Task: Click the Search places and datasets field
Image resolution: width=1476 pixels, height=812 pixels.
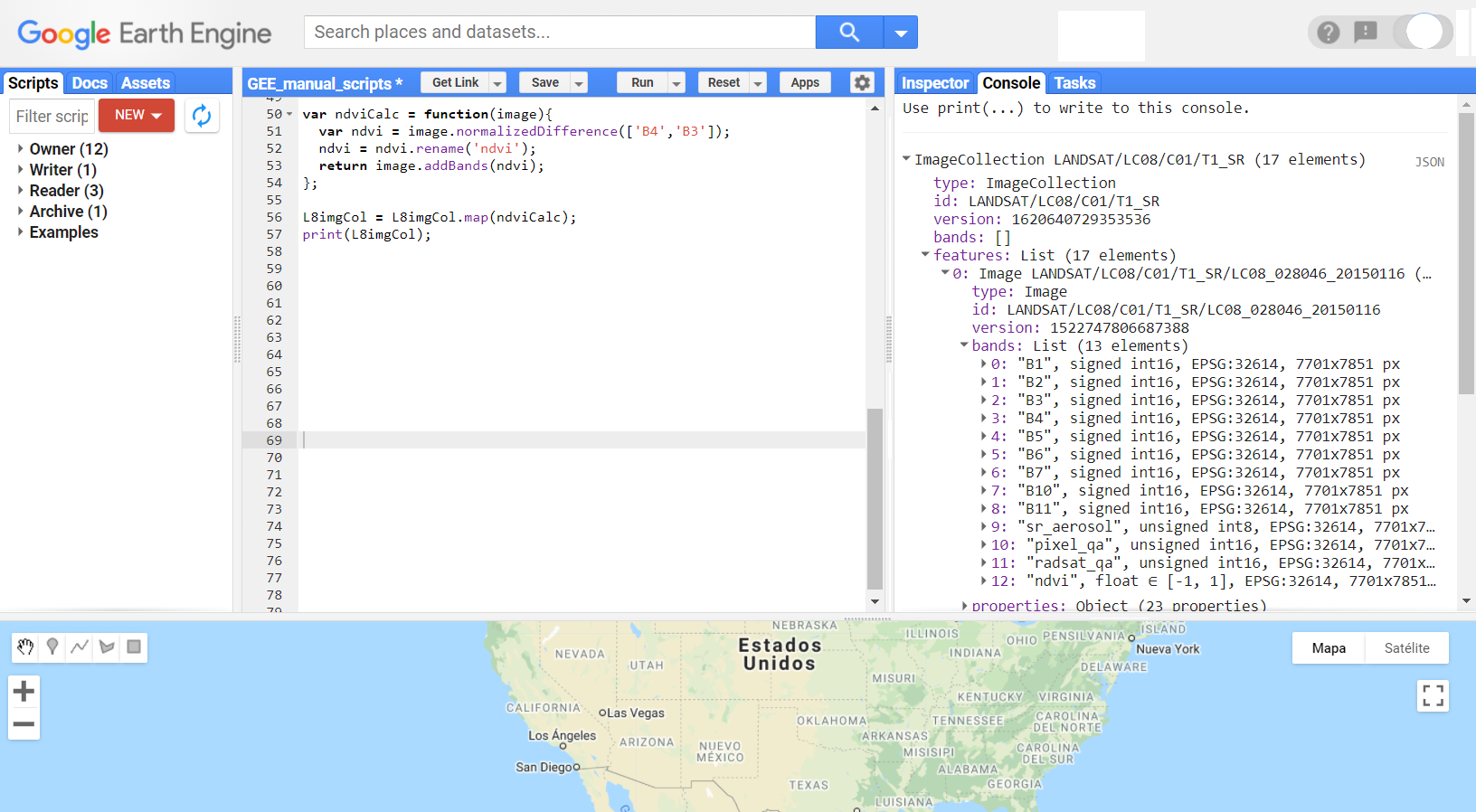Action: [560, 33]
